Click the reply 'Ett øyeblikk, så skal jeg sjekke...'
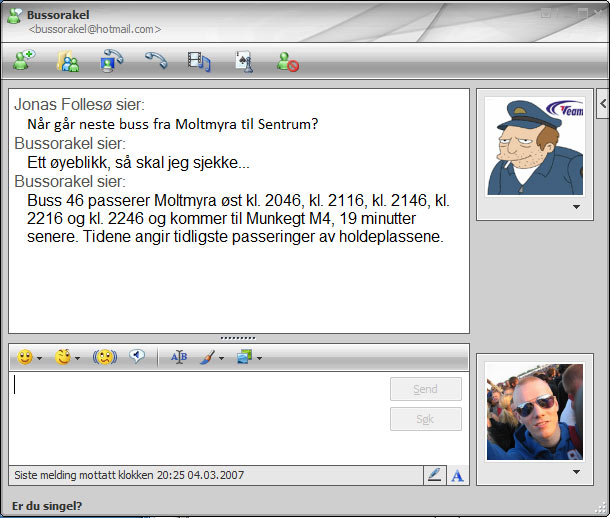610x518 pixels. click(138, 163)
